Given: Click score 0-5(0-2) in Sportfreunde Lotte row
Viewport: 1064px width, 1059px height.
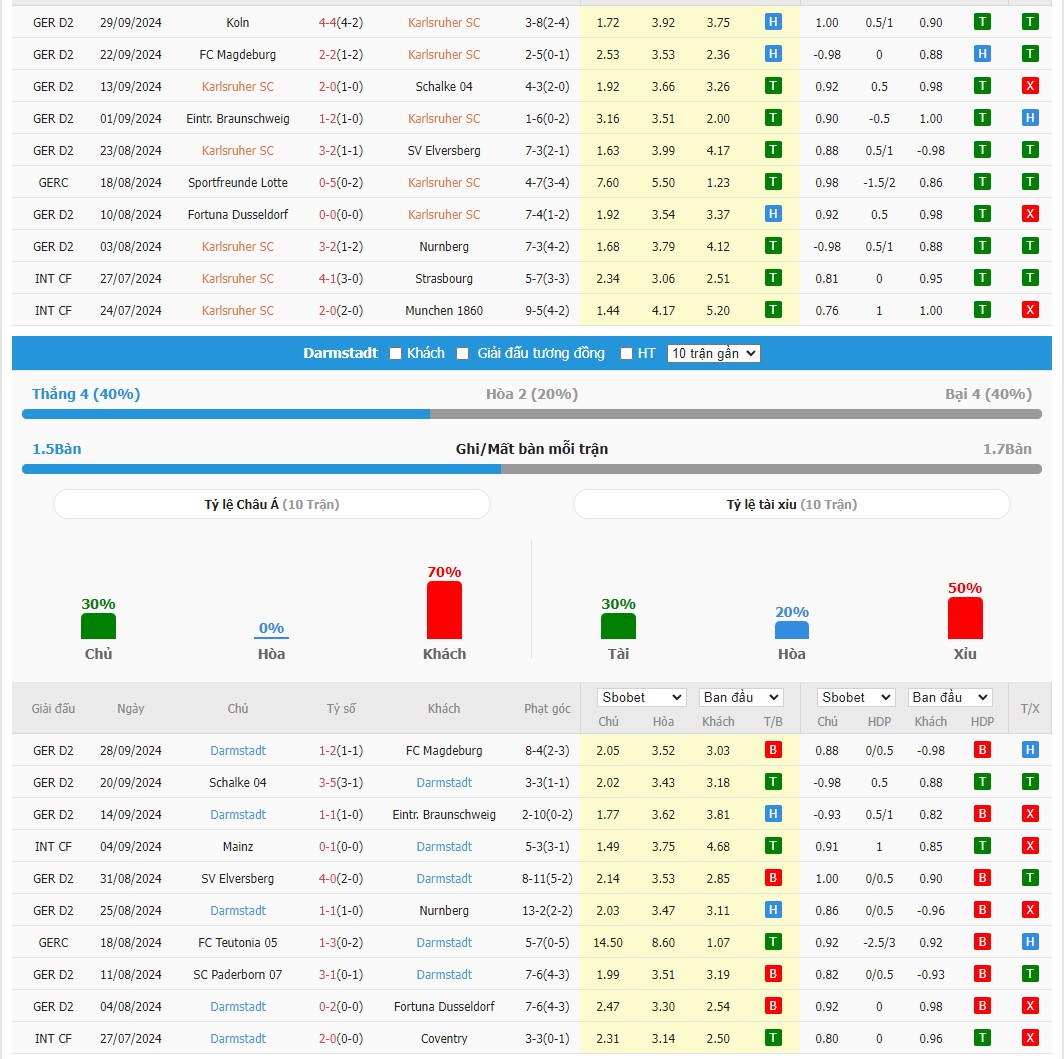Looking at the screenshot, I should pyautogui.click(x=341, y=182).
